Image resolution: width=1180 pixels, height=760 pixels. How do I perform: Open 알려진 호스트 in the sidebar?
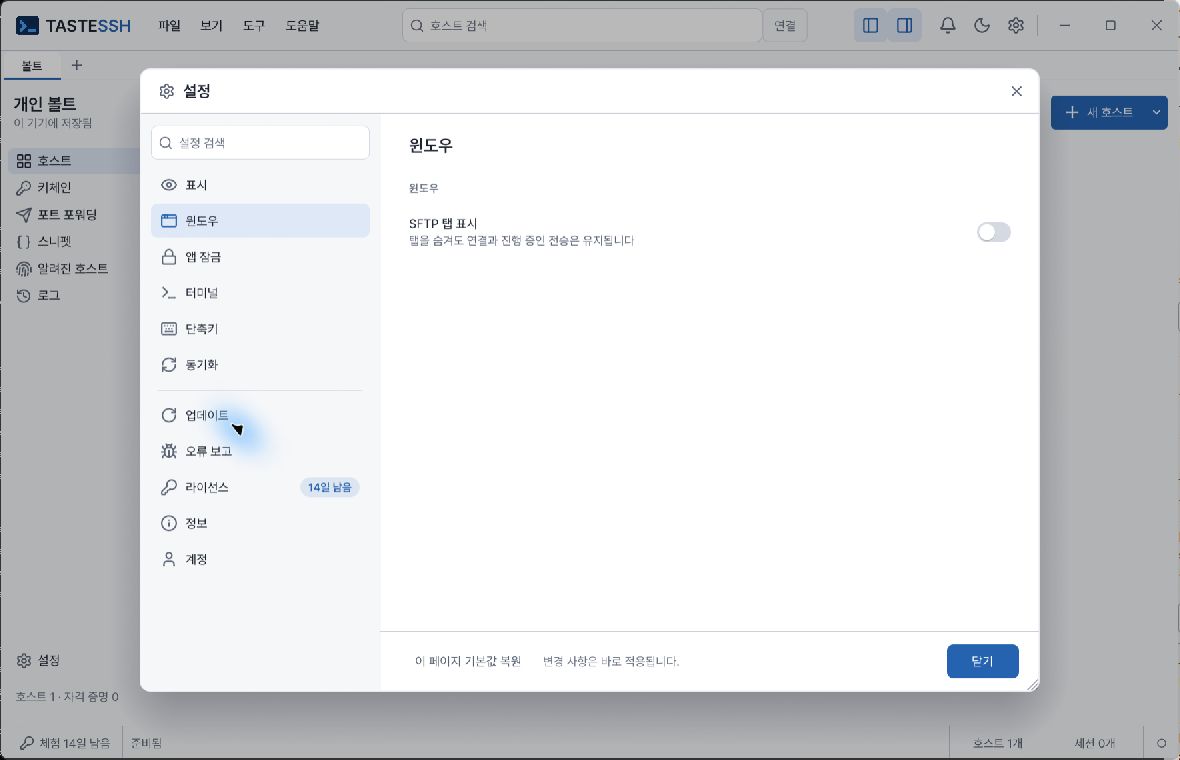tap(74, 269)
